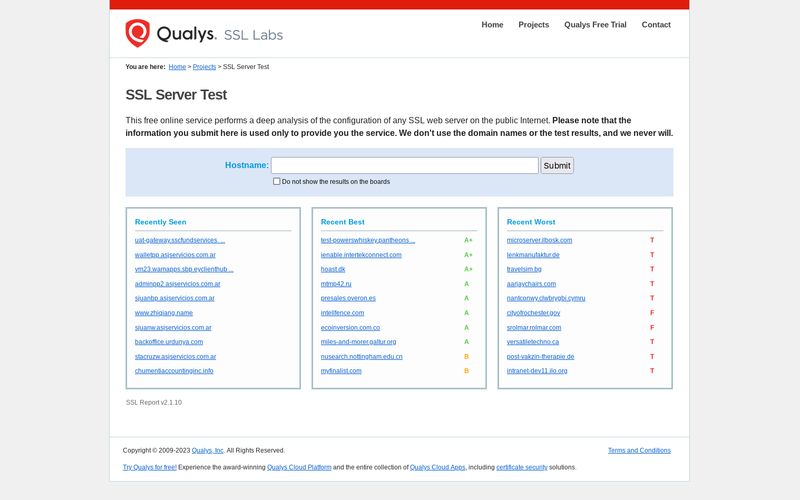
Task: Open presales.overon.es link
Action: coord(348,298)
